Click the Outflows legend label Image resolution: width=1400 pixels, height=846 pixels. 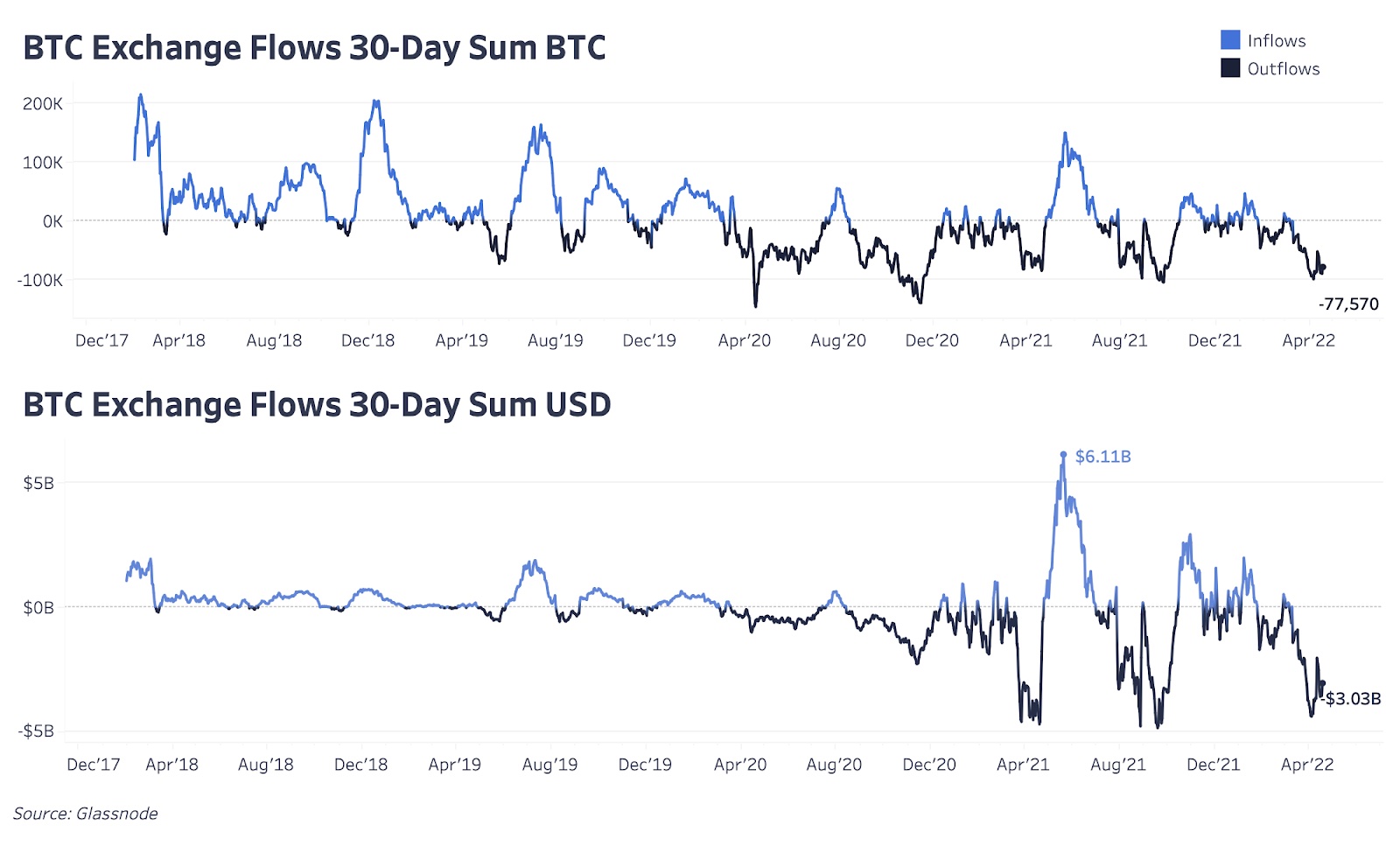click(1283, 69)
